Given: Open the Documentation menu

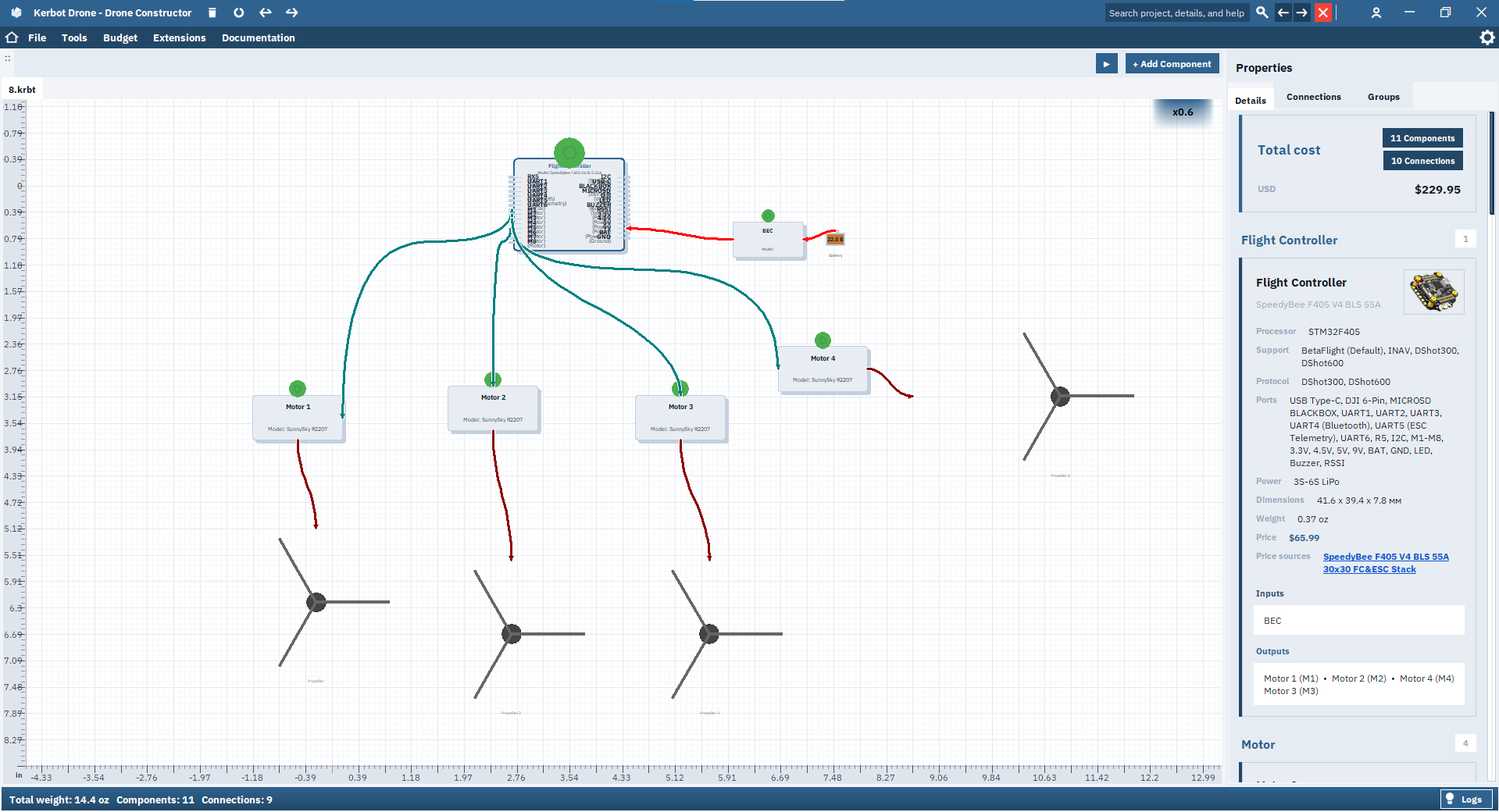Looking at the screenshot, I should click(x=259, y=37).
